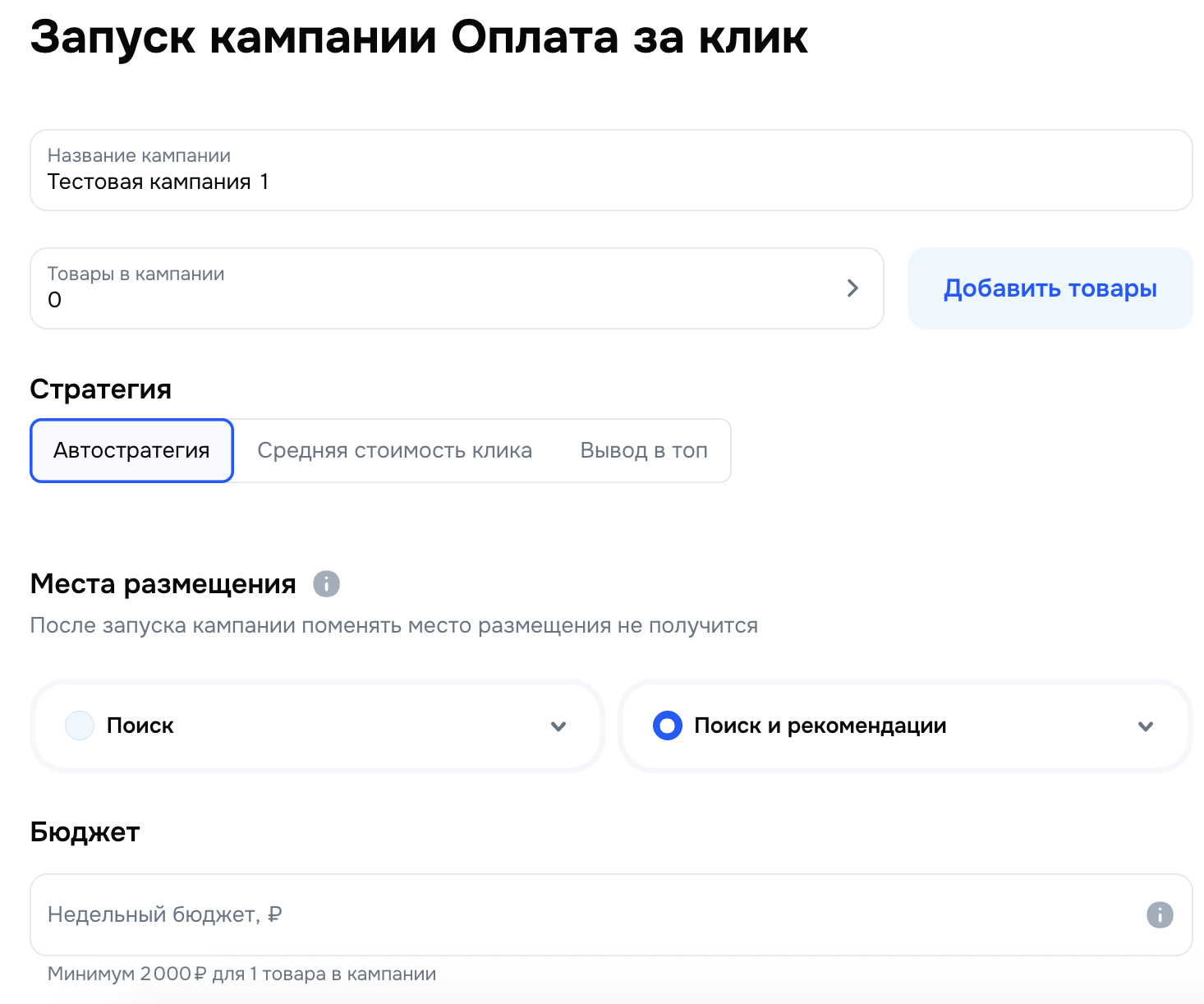Open the Товары в кампании list field
The height and width of the screenshot is (1004, 1204).
pos(443,288)
